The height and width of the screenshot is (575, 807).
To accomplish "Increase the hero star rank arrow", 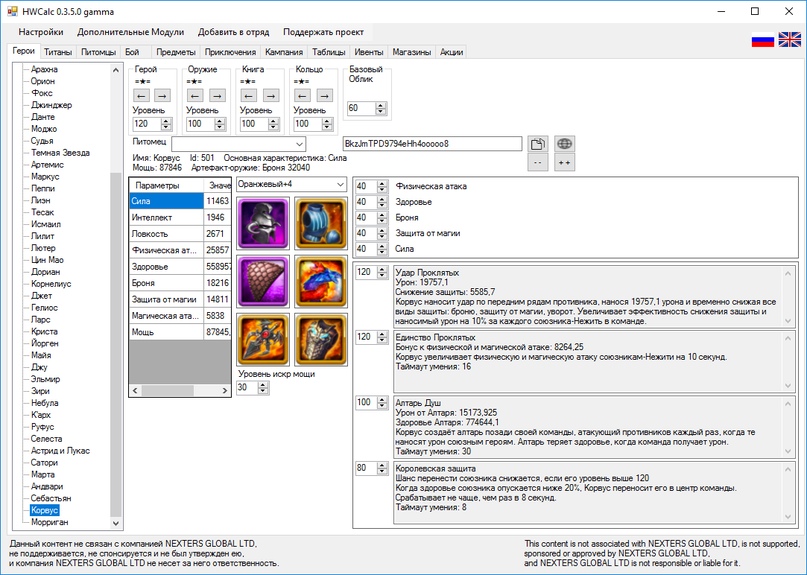I will tap(162, 95).
